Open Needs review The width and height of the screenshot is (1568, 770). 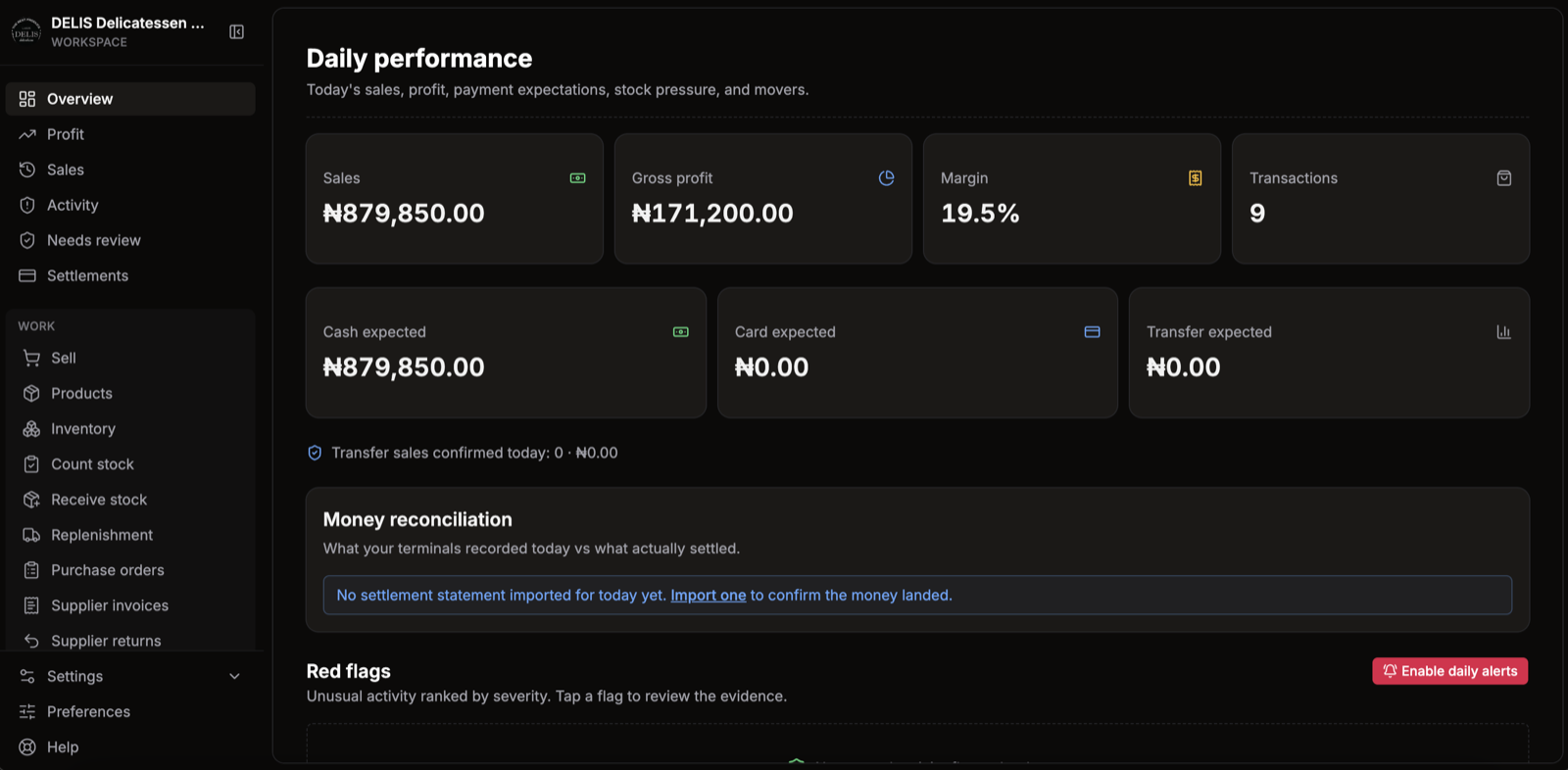130,240
